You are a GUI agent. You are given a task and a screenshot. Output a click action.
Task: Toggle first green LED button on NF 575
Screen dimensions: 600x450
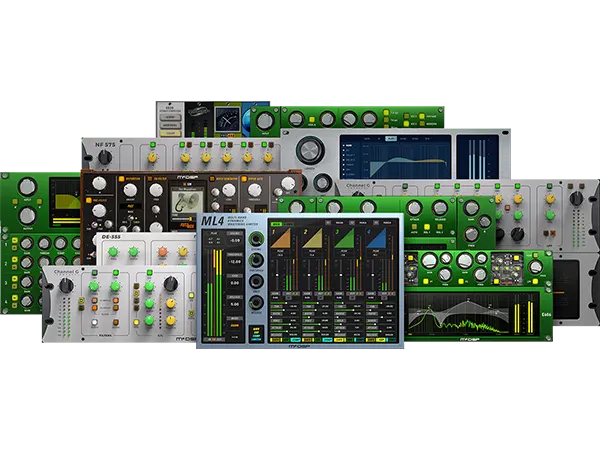tap(153, 145)
